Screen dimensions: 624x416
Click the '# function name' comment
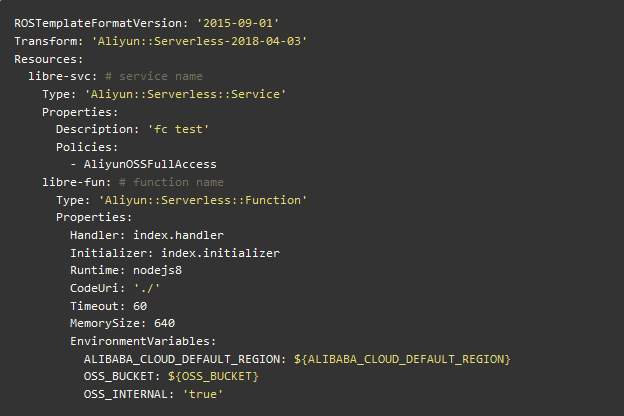click(x=174, y=182)
